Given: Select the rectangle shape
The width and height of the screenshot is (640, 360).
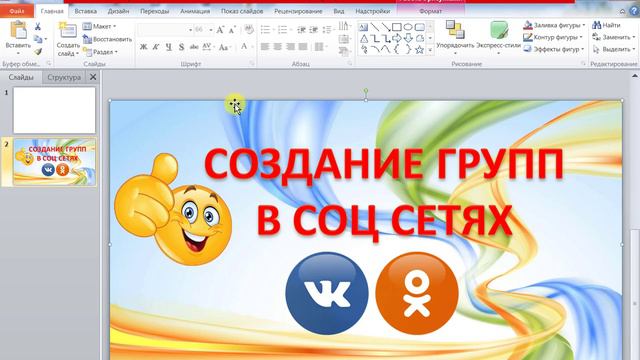Looking at the screenshot, I should pos(397,27).
